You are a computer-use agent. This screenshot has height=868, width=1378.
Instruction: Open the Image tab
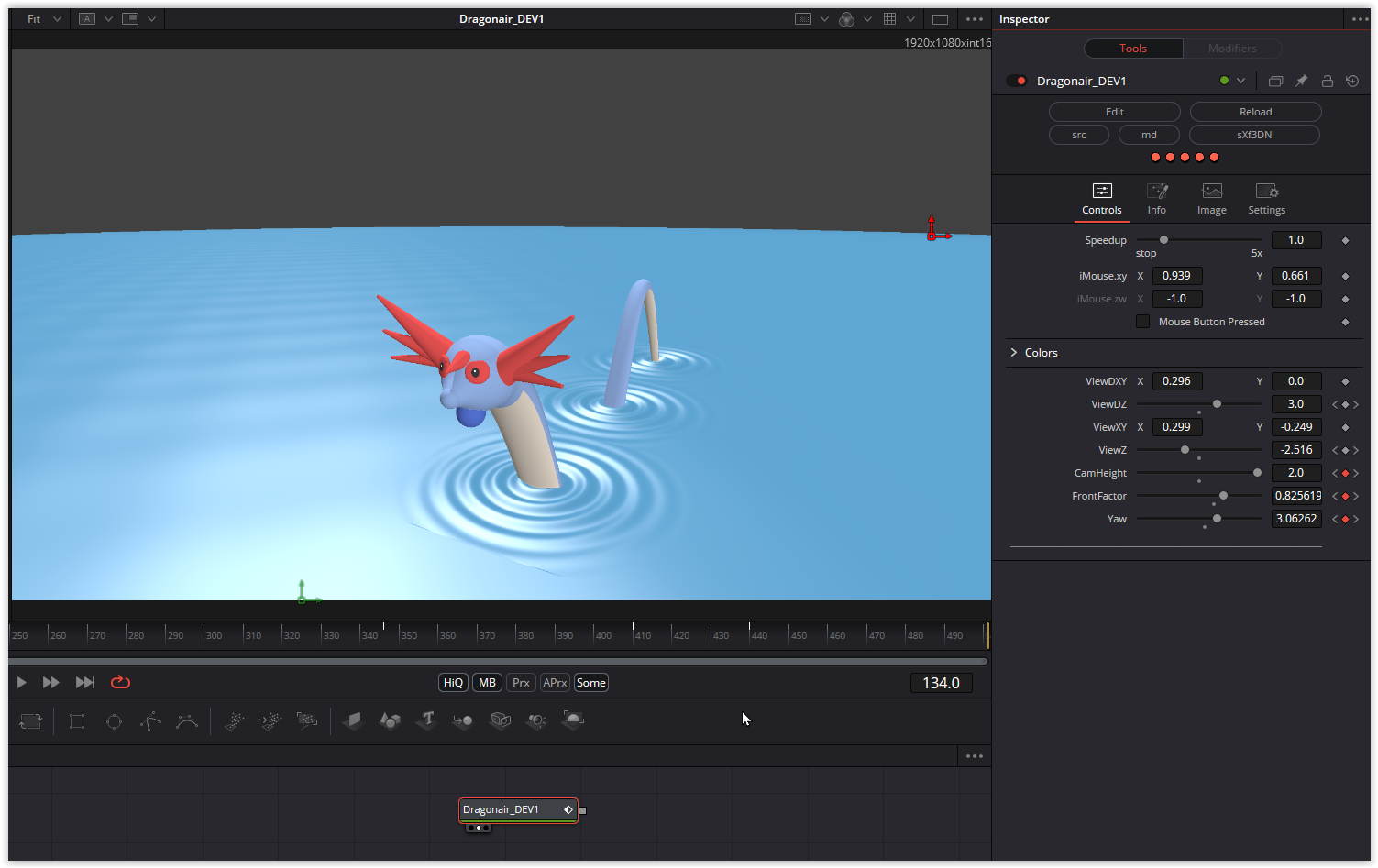tap(1212, 199)
